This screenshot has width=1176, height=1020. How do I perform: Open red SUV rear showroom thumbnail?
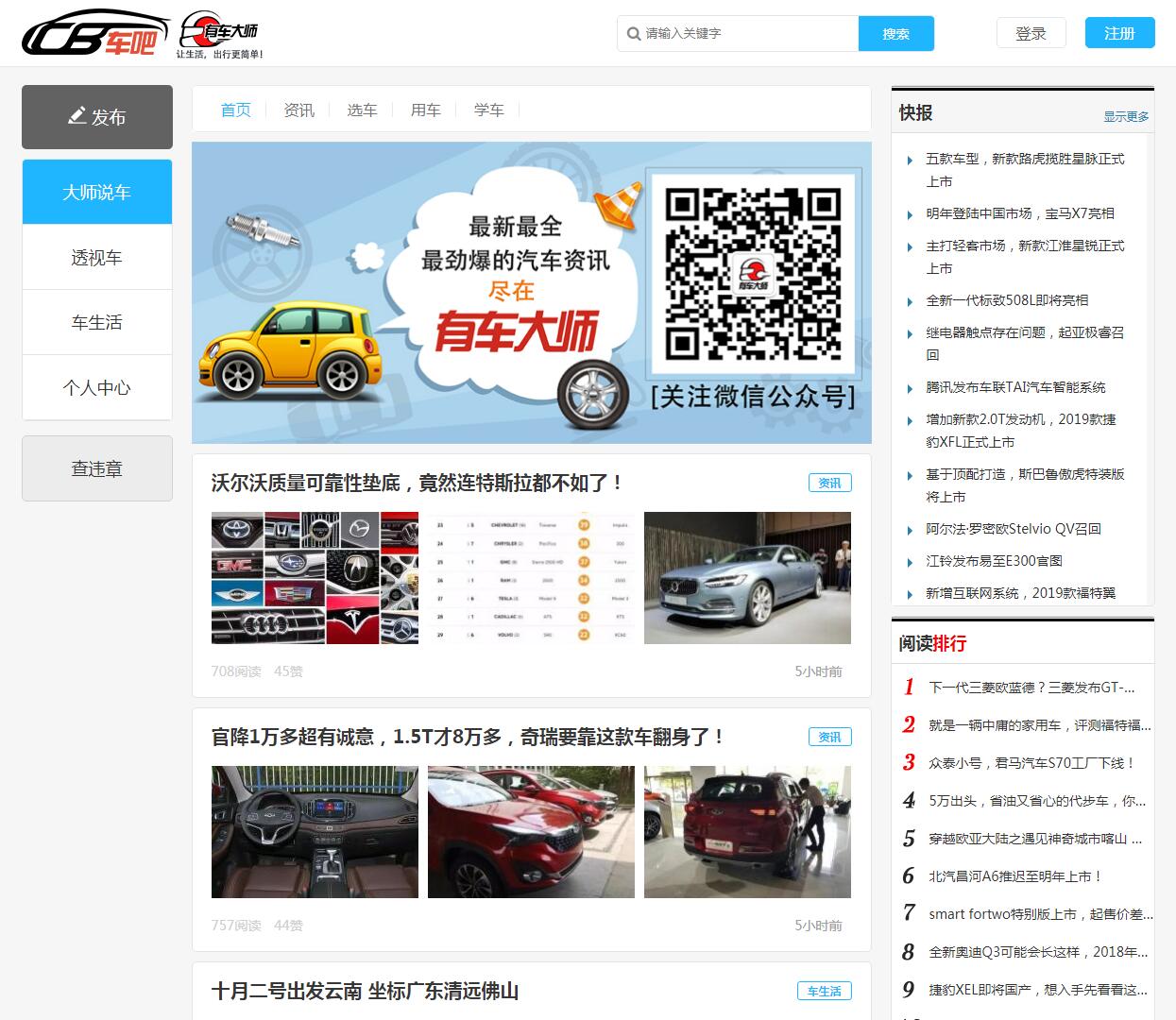[747, 832]
